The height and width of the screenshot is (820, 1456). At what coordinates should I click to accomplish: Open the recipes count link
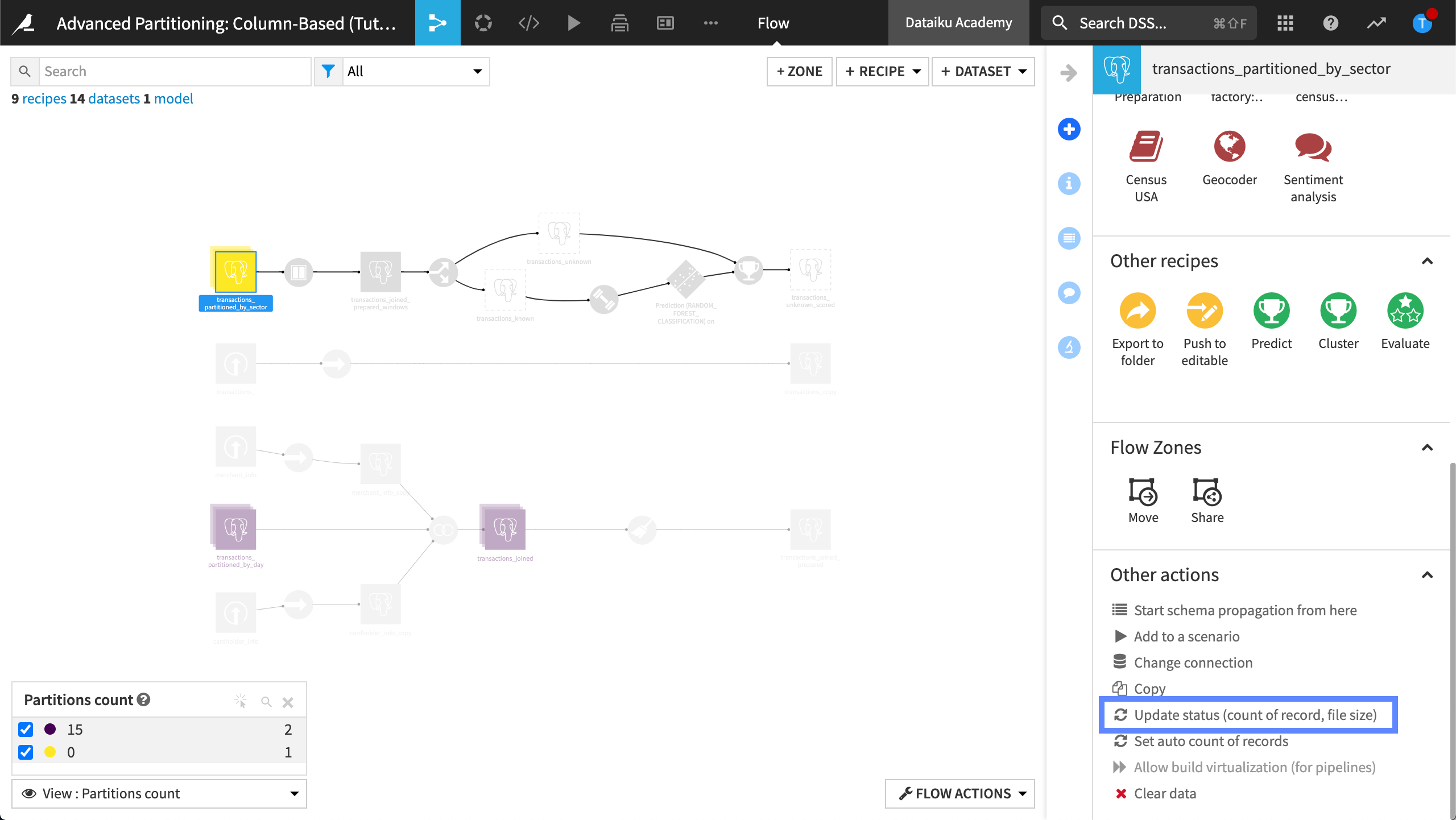click(x=44, y=98)
